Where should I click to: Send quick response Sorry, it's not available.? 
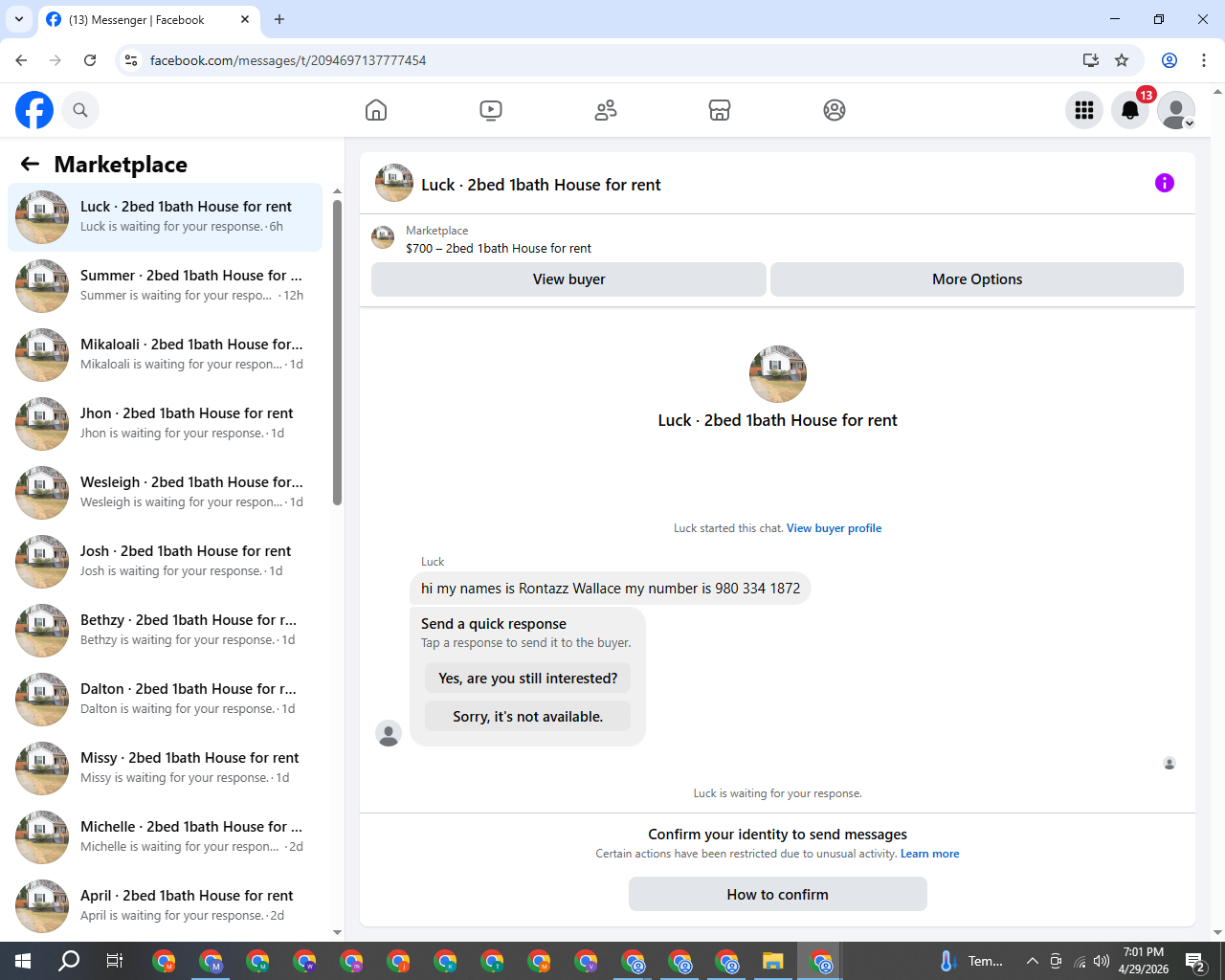tap(527, 717)
